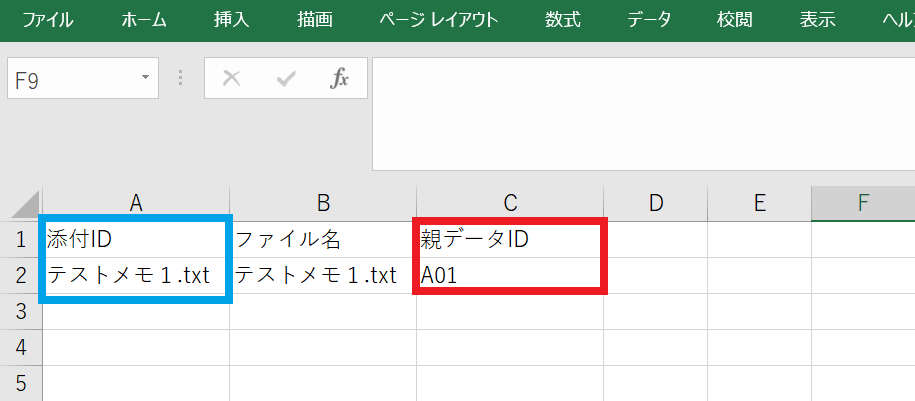Click inside the formula bar input
Viewport: 915px width, 401px height.
(640, 112)
